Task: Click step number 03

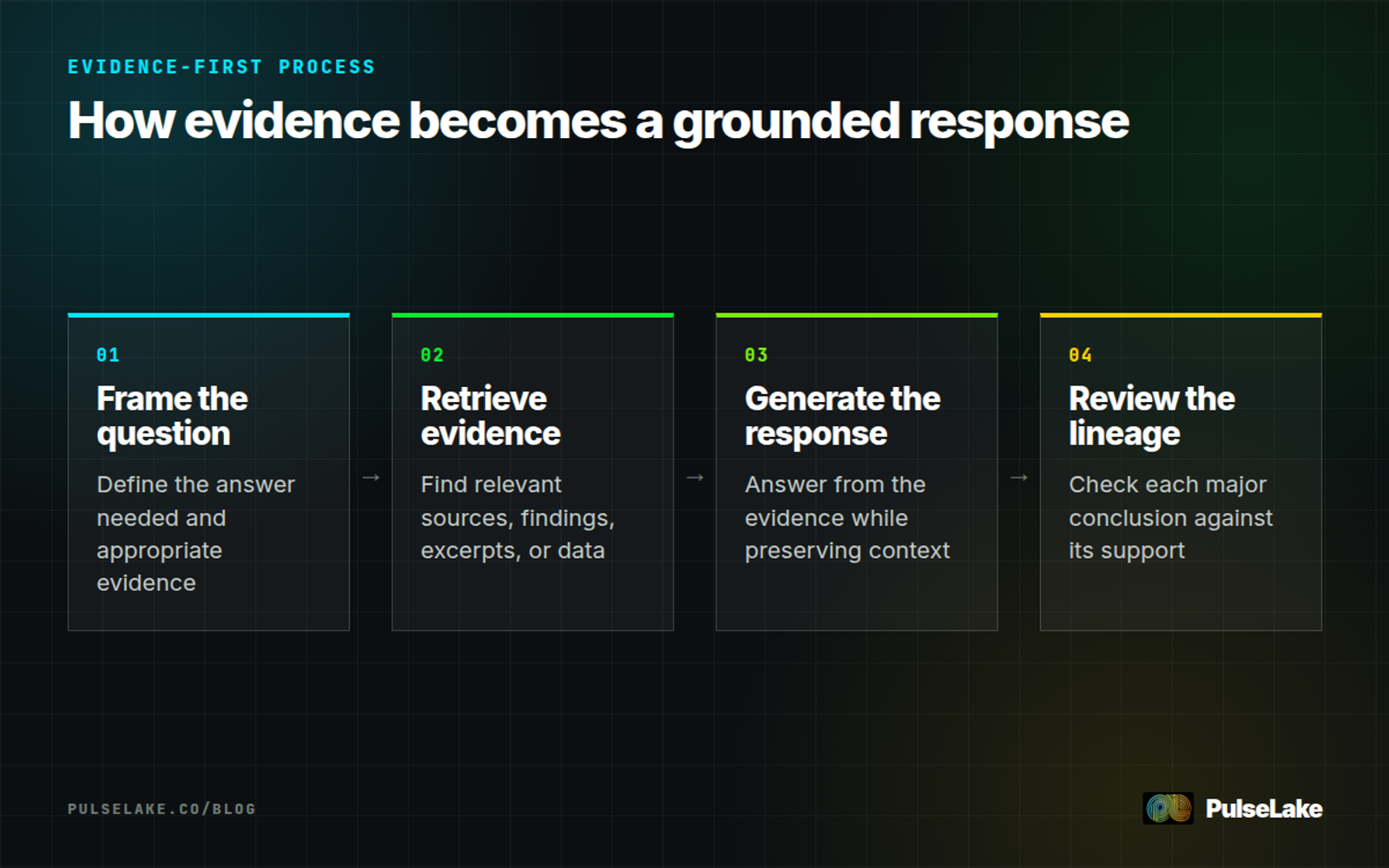Action: point(756,355)
